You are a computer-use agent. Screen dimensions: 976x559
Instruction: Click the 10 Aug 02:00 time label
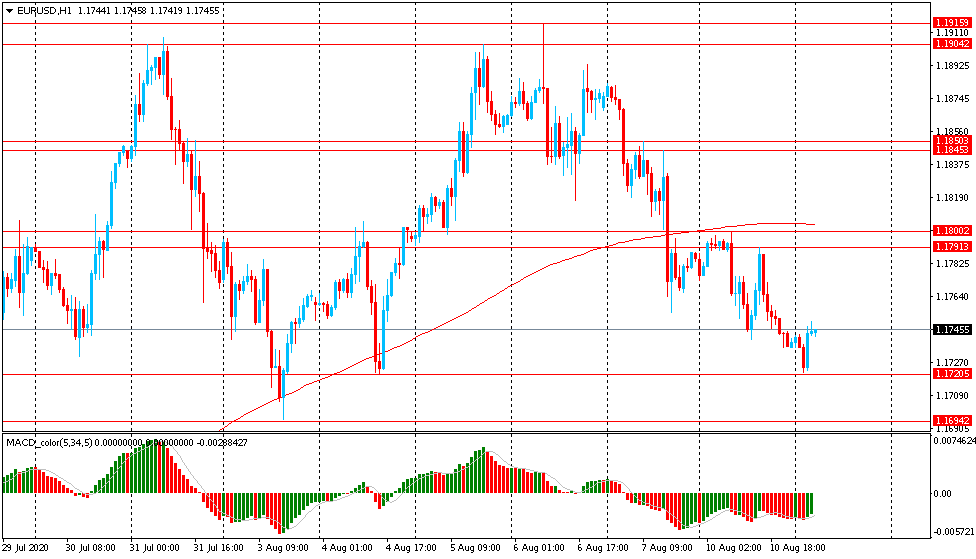(733, 548)
